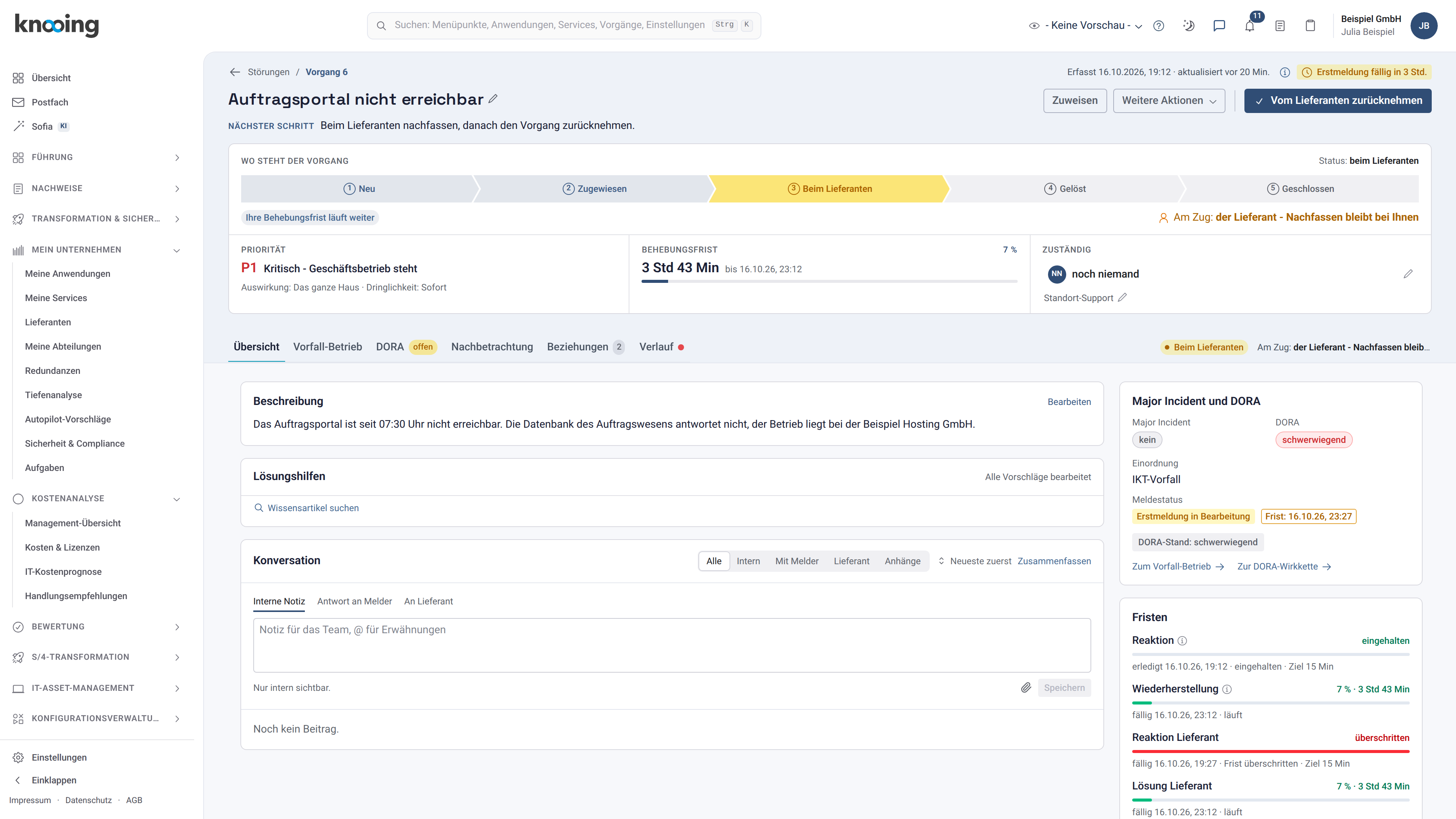Select the Alle conversation filter
The image size is (1456, 819).
[x=713, y=561]
